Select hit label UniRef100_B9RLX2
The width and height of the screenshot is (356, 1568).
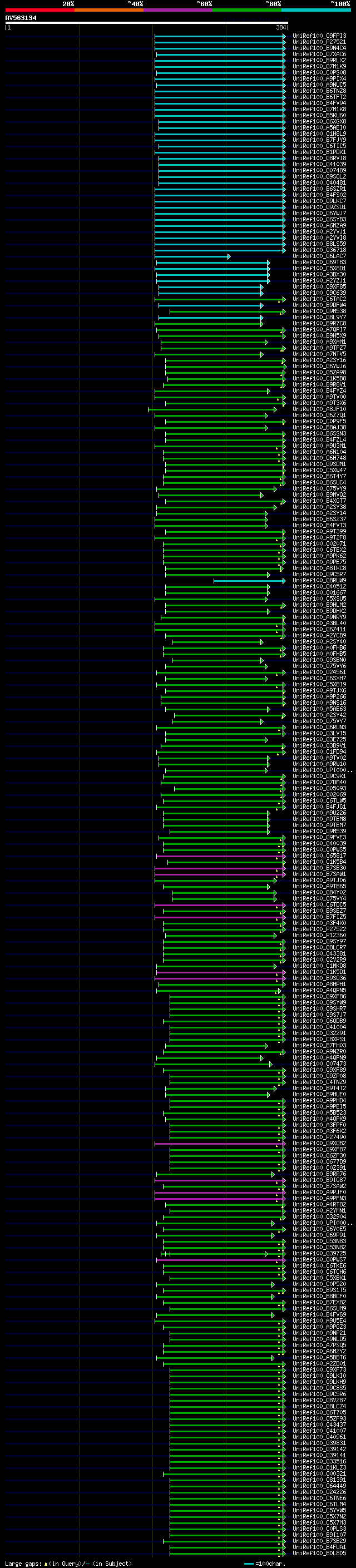319,60
